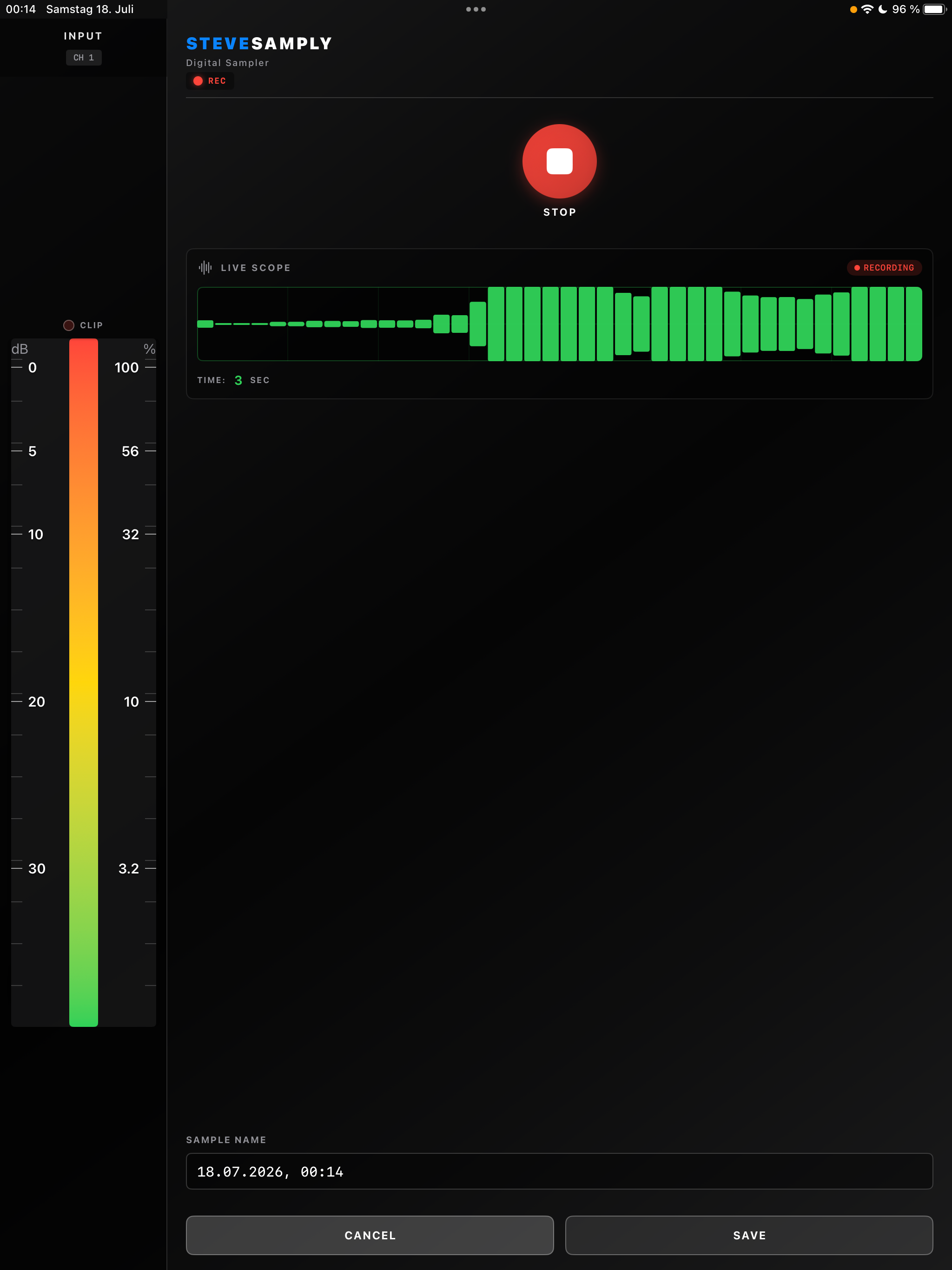Click the 32 percent scale mark
952x1270 pixels.
pyautogui.click(x=130, y=535)
